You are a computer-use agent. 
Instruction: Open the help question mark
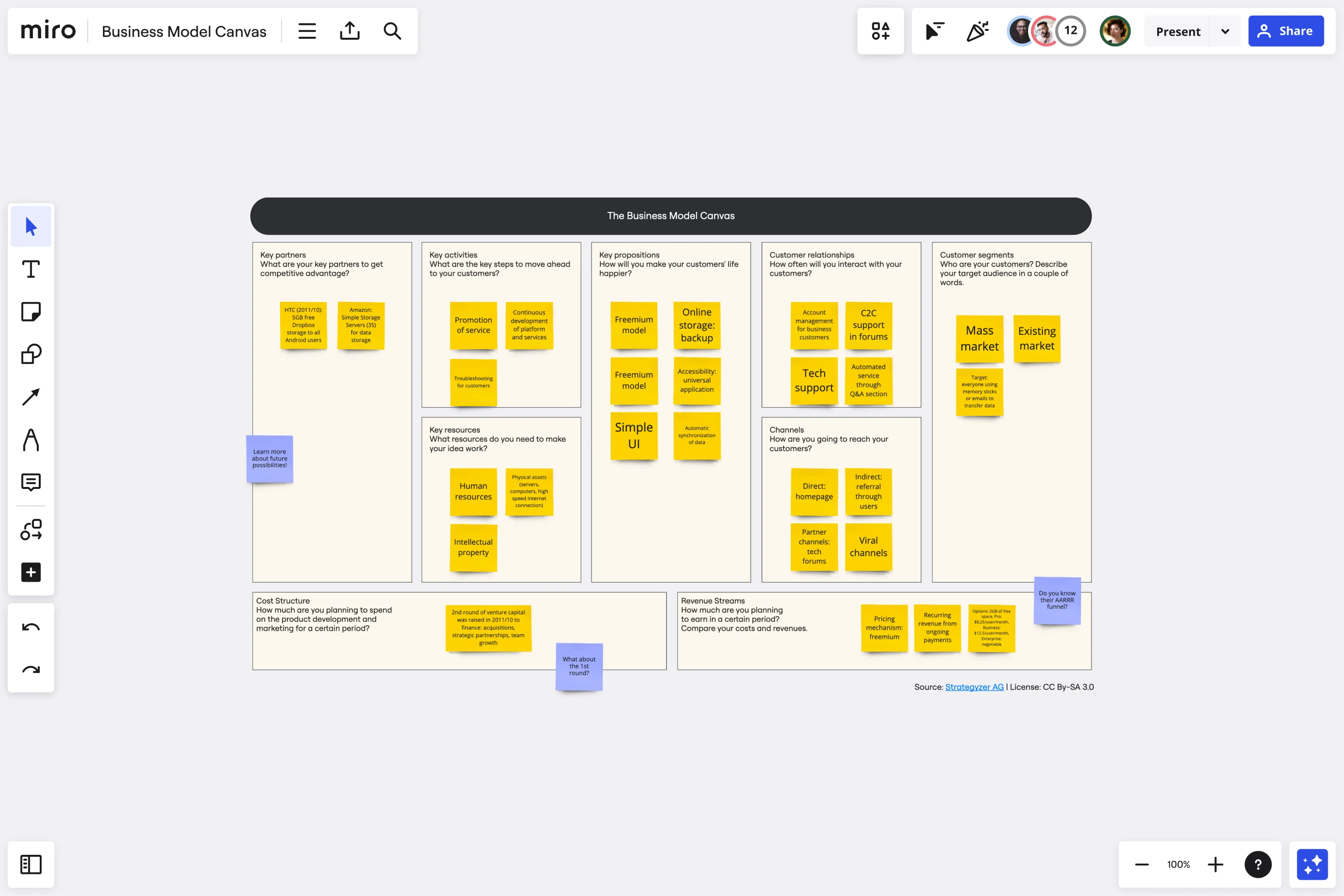1258,865
